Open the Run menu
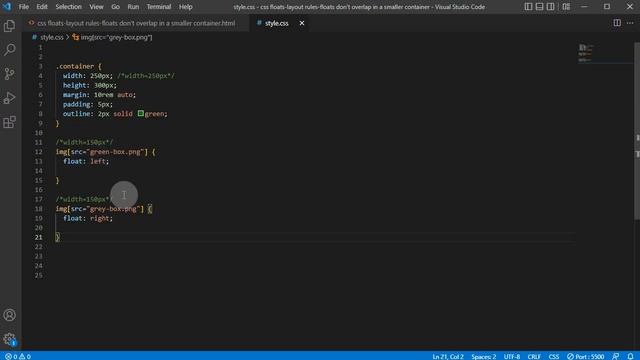 133,7
